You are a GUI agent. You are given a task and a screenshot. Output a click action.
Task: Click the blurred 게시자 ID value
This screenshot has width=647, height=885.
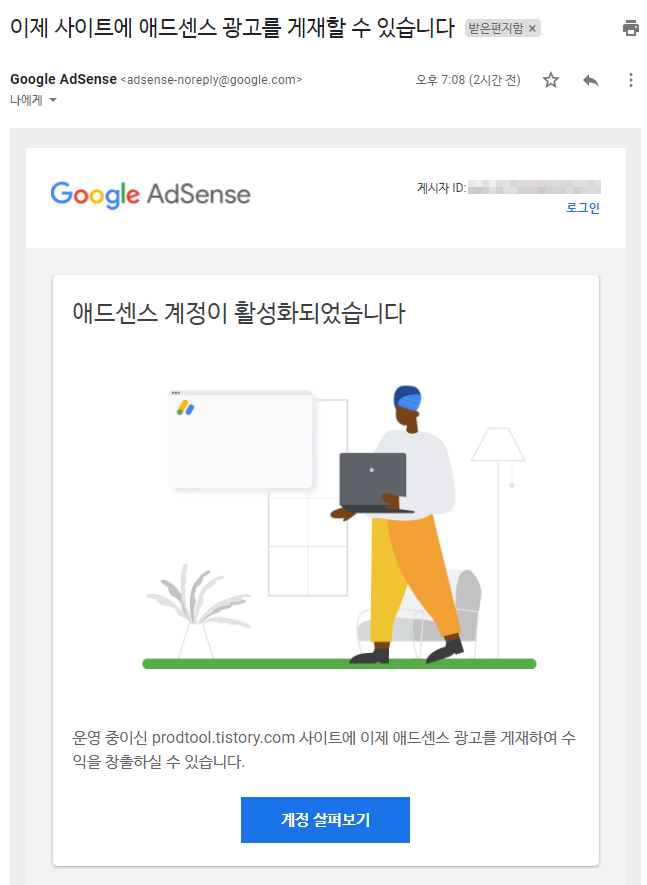pyautogui.click(x=534, y=187)
